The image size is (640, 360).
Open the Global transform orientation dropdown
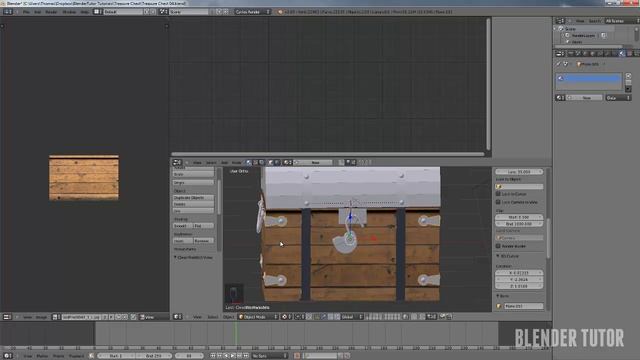[x=352, y=317]
